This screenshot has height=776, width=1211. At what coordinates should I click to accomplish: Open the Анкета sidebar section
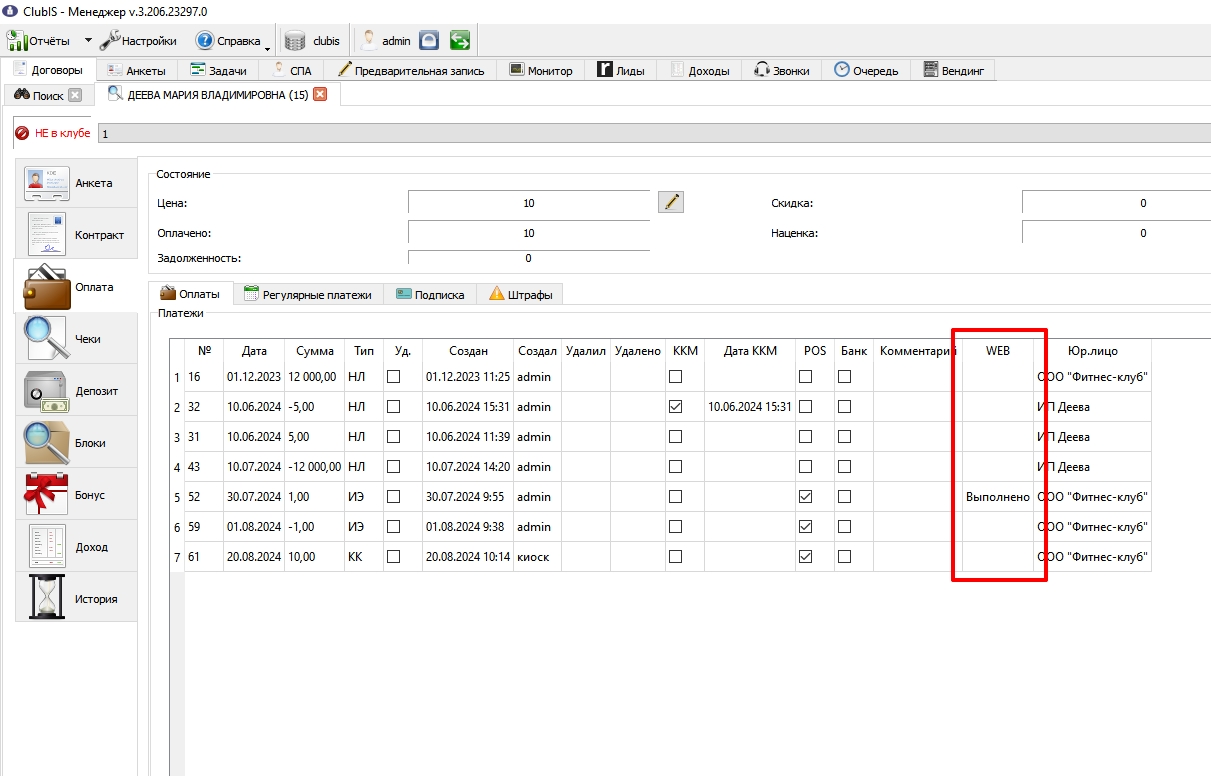coord(76,184)
